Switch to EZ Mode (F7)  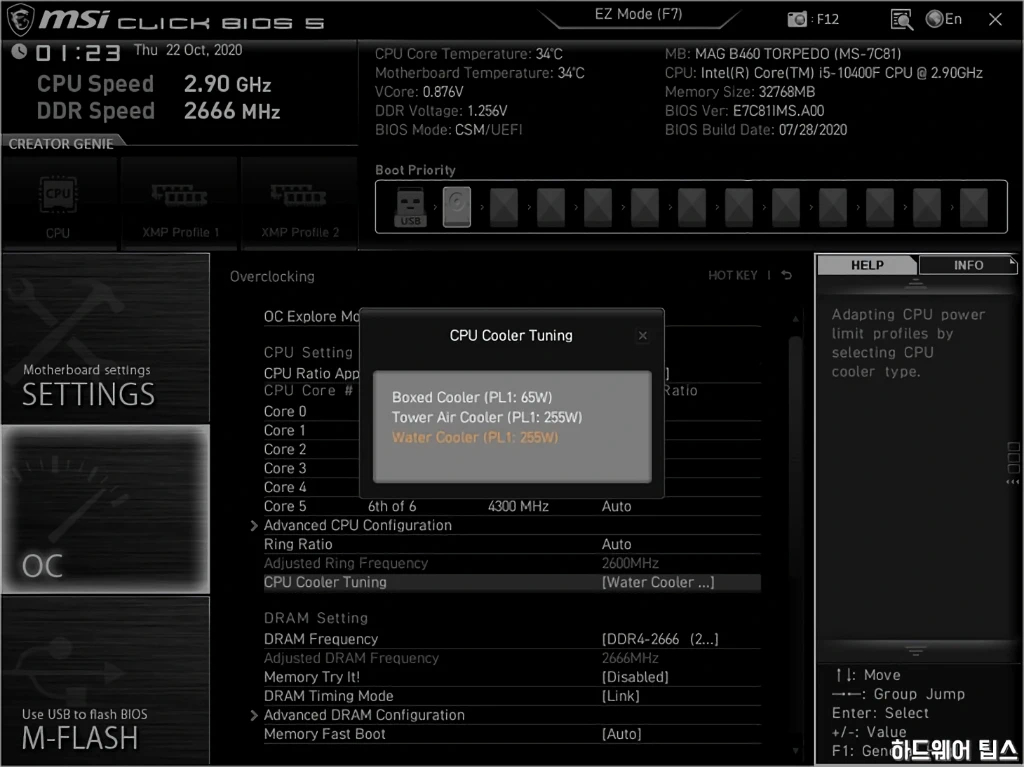(638, 14)
